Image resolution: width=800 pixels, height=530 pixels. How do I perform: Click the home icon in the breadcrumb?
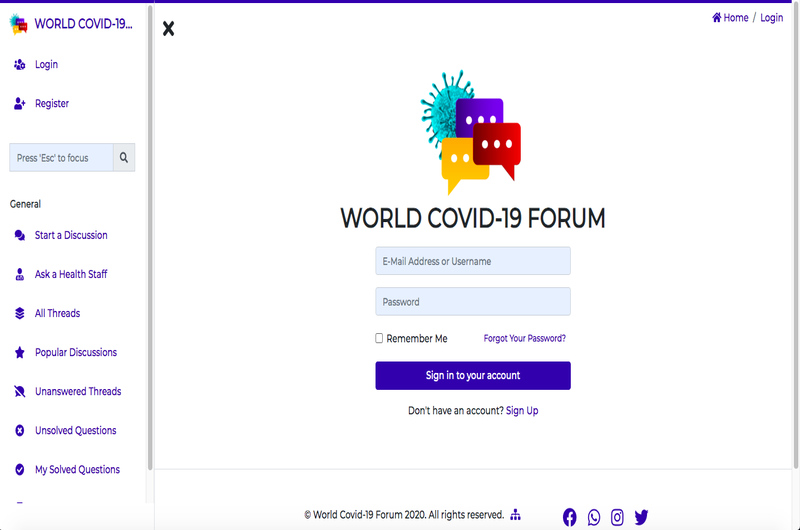tap(717, 18)
